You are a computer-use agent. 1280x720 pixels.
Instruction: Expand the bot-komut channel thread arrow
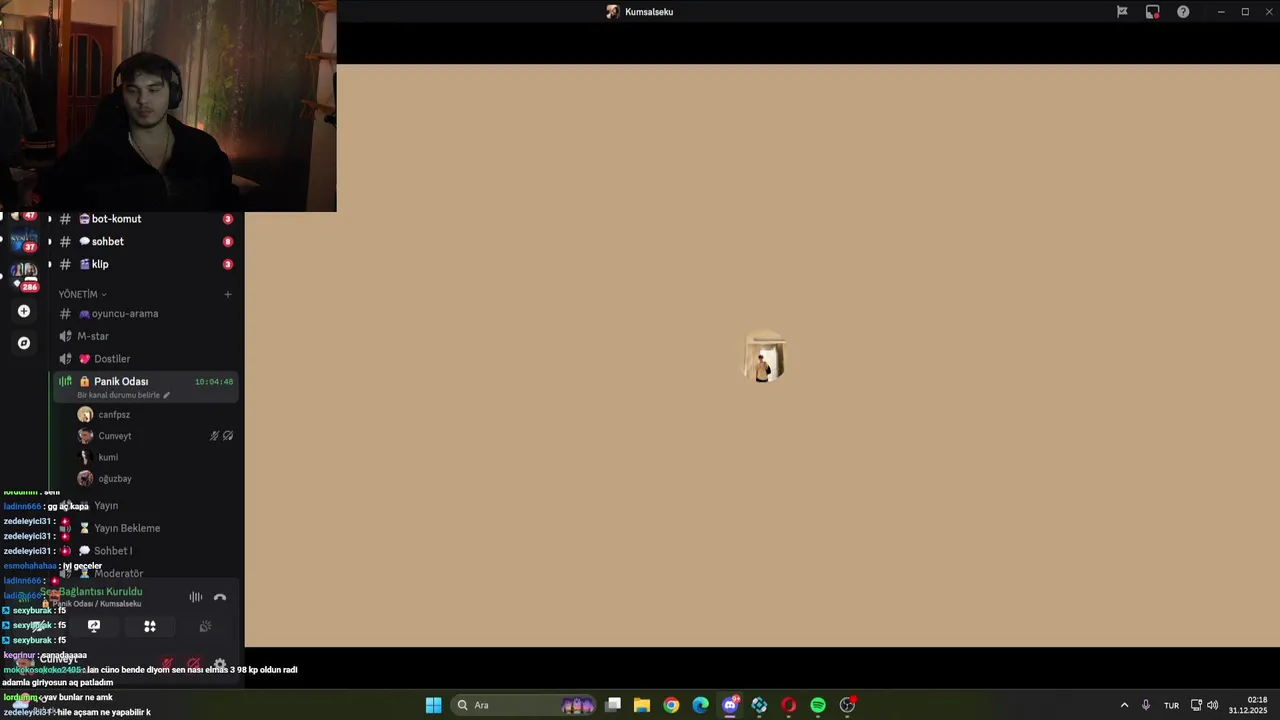click(49, 219)
